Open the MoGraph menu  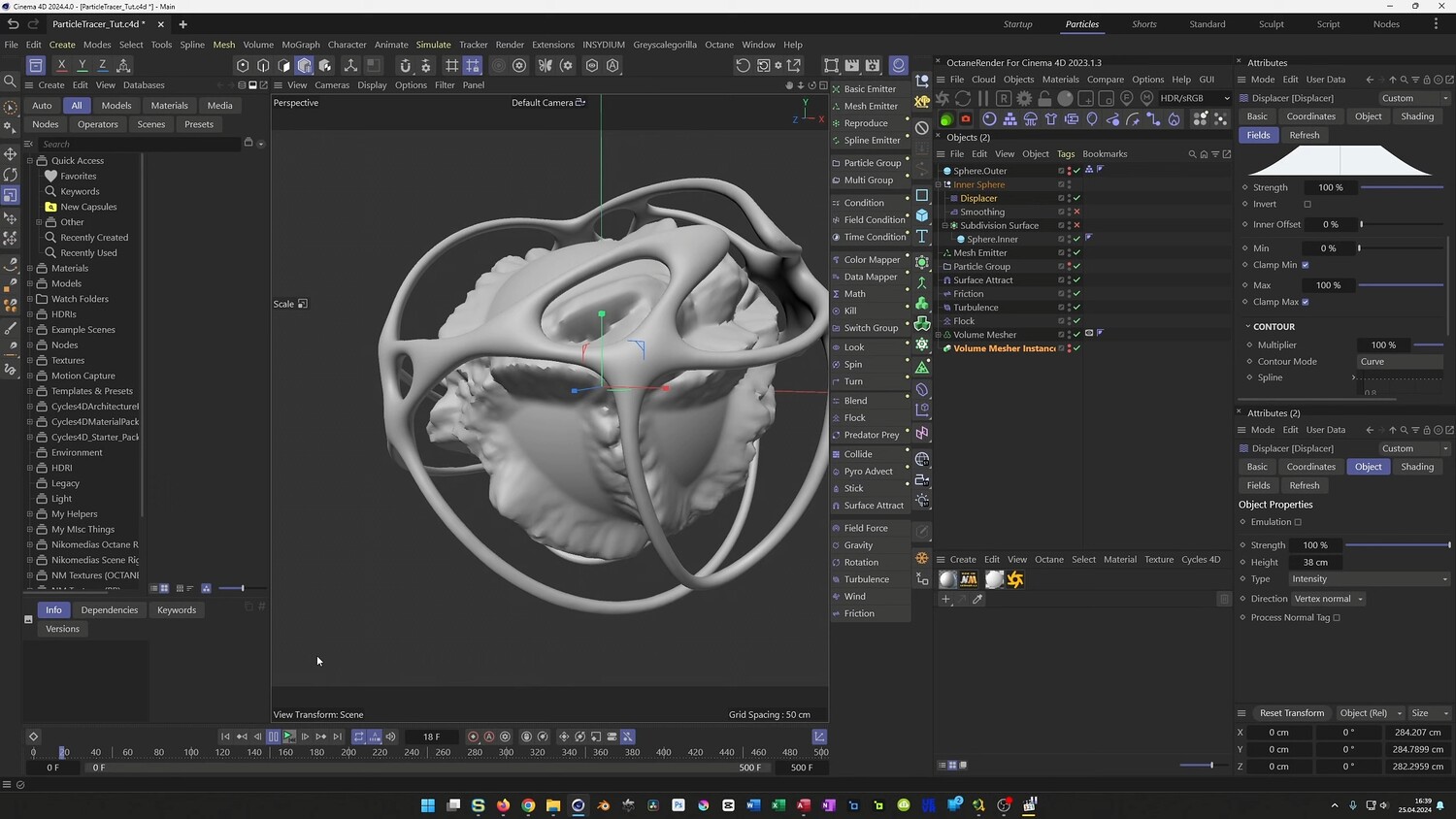click(x=301, y=45)
